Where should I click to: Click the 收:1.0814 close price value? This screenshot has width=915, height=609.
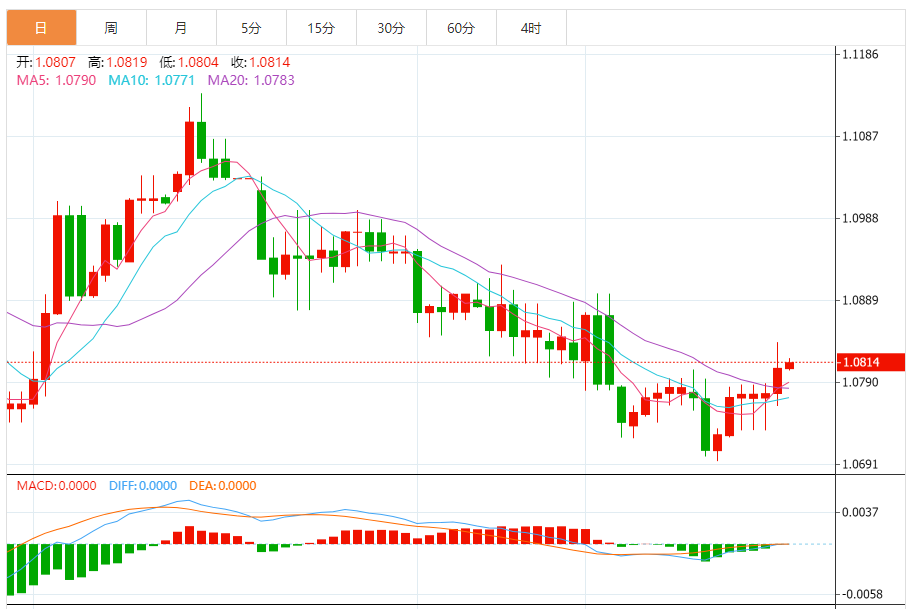tap(261, 62)
